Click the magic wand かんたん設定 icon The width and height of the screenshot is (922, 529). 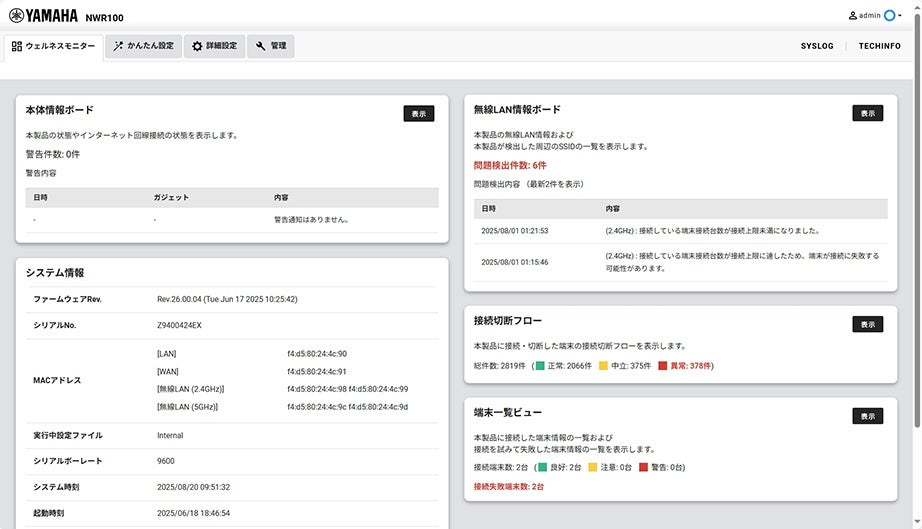click(118, 46)
